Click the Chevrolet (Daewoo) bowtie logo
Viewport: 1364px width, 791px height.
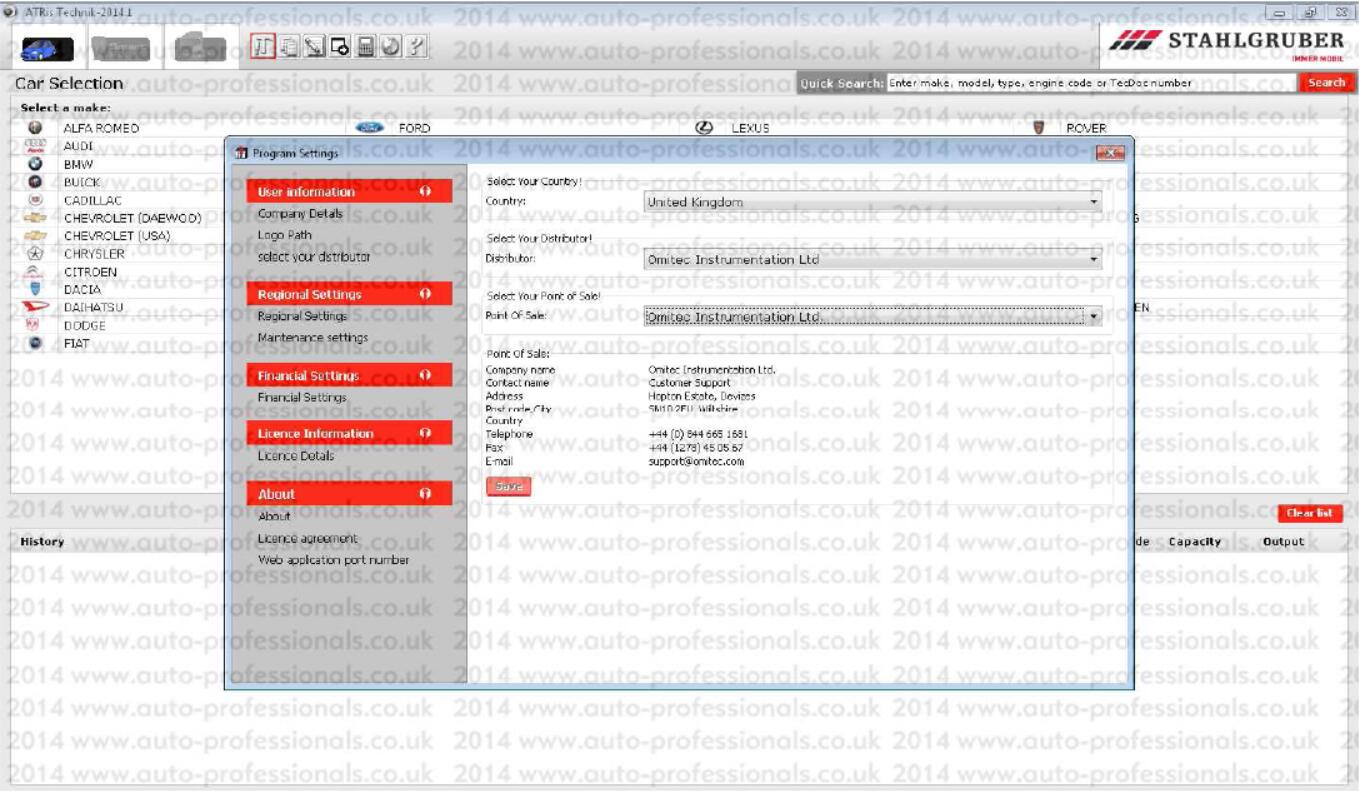(35, 218)
